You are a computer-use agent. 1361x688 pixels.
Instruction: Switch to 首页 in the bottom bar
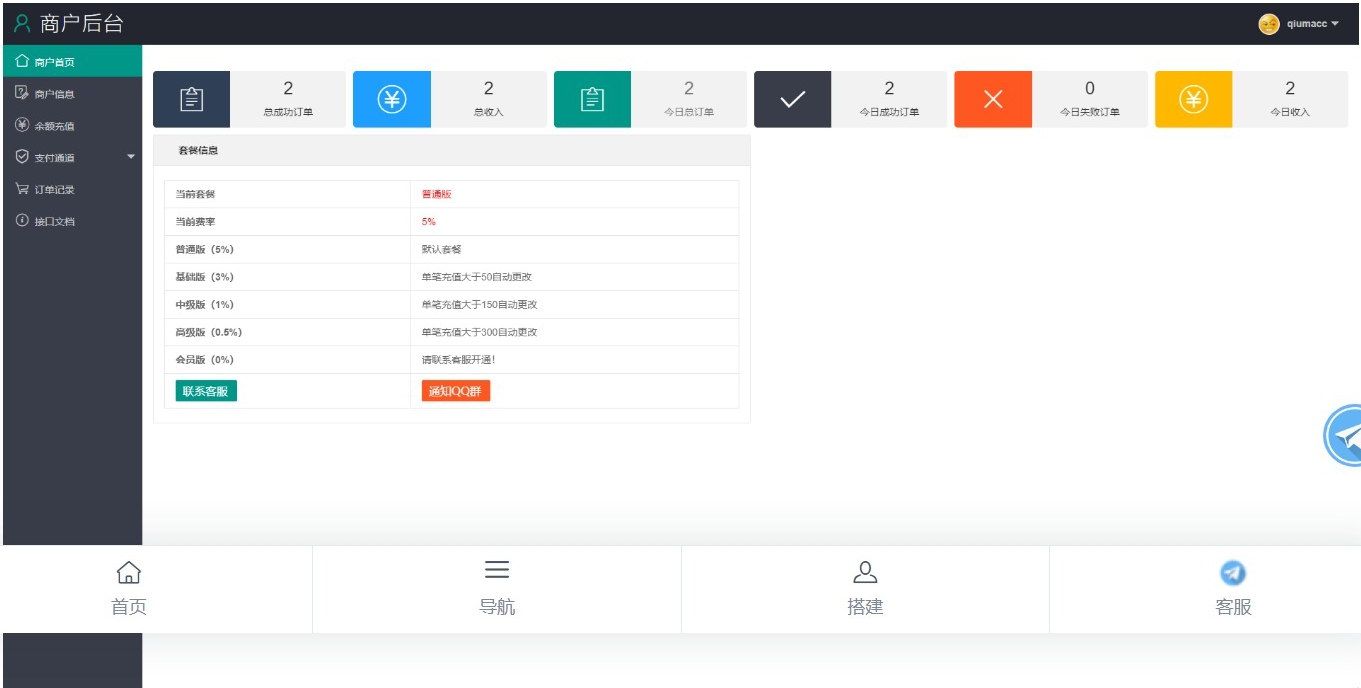tap(129, 589)
